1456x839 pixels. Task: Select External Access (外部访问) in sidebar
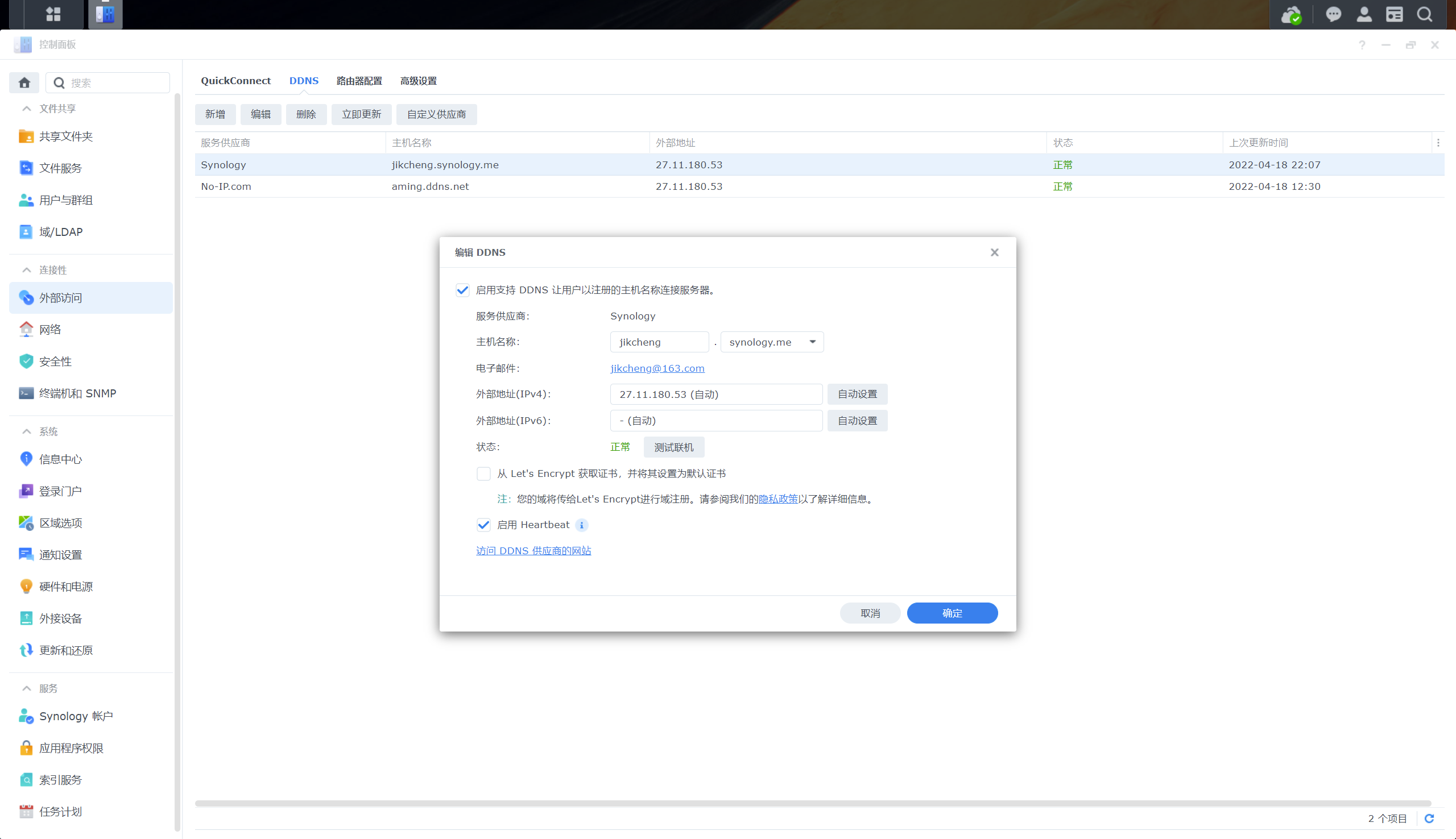pyautogui.click(x=91, y=298)
